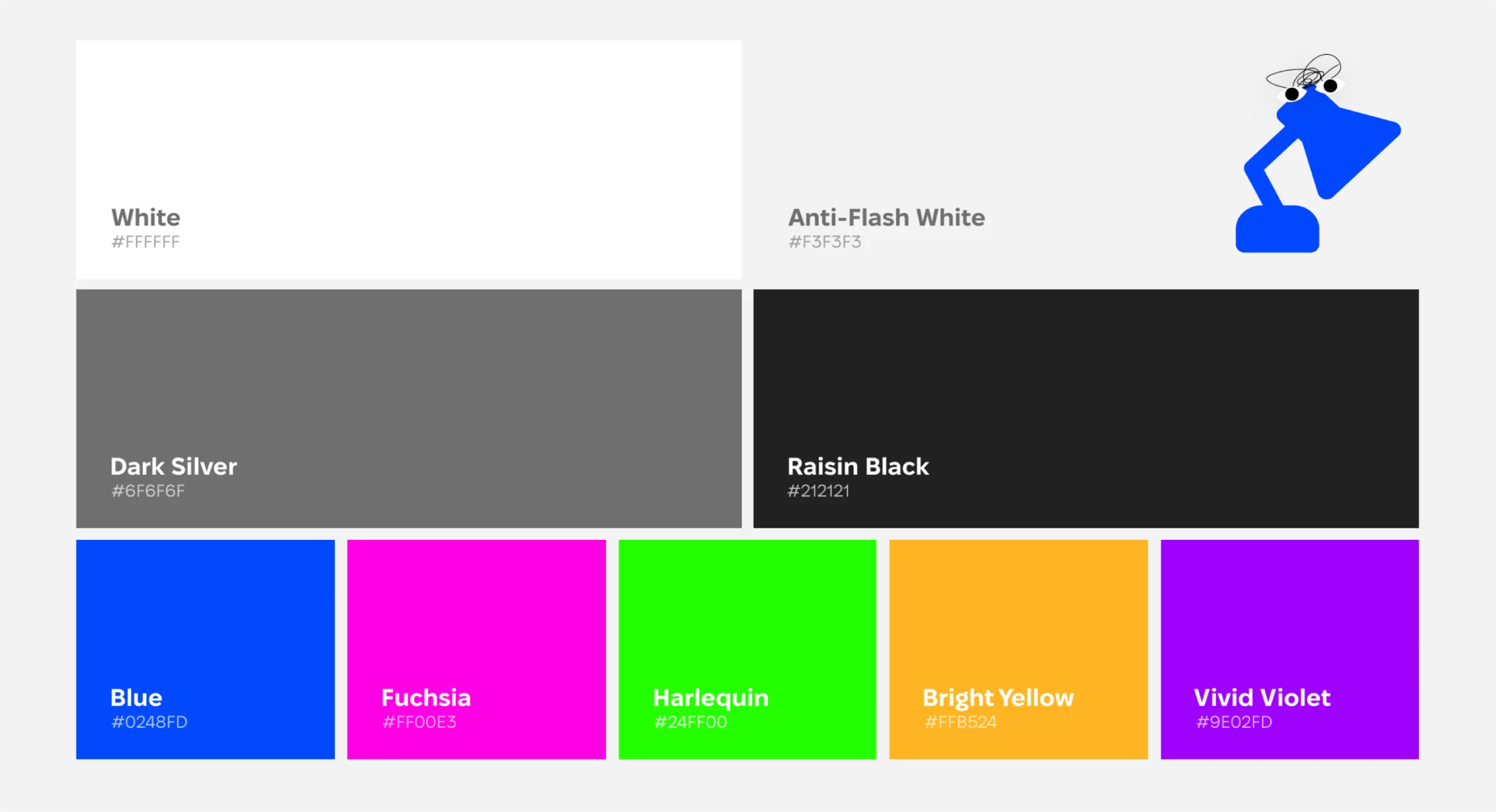Click the hex code #FF00E3

tap(419, 722)
